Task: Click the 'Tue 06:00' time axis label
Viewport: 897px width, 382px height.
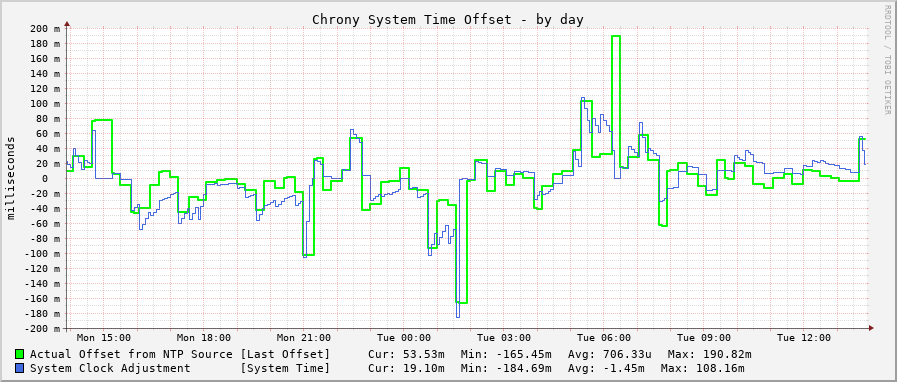Action: tap(604, 338)
